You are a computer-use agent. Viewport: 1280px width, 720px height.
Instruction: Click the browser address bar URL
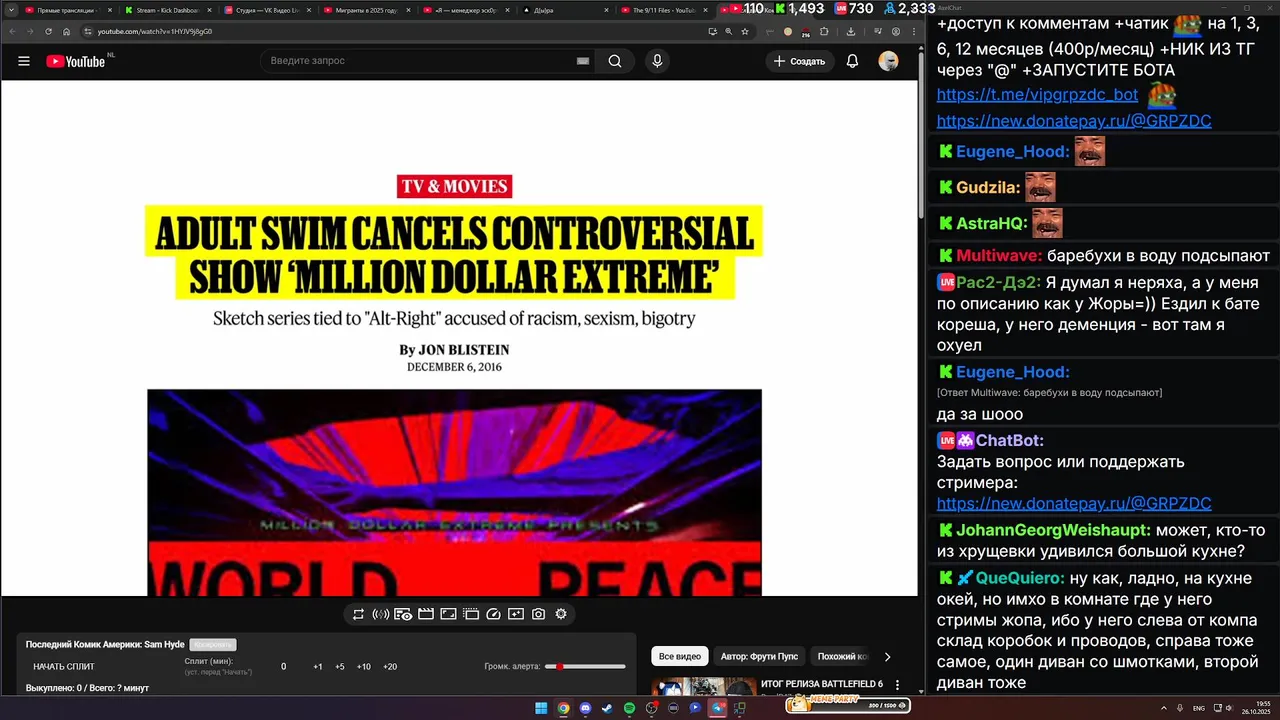[155, 31]
